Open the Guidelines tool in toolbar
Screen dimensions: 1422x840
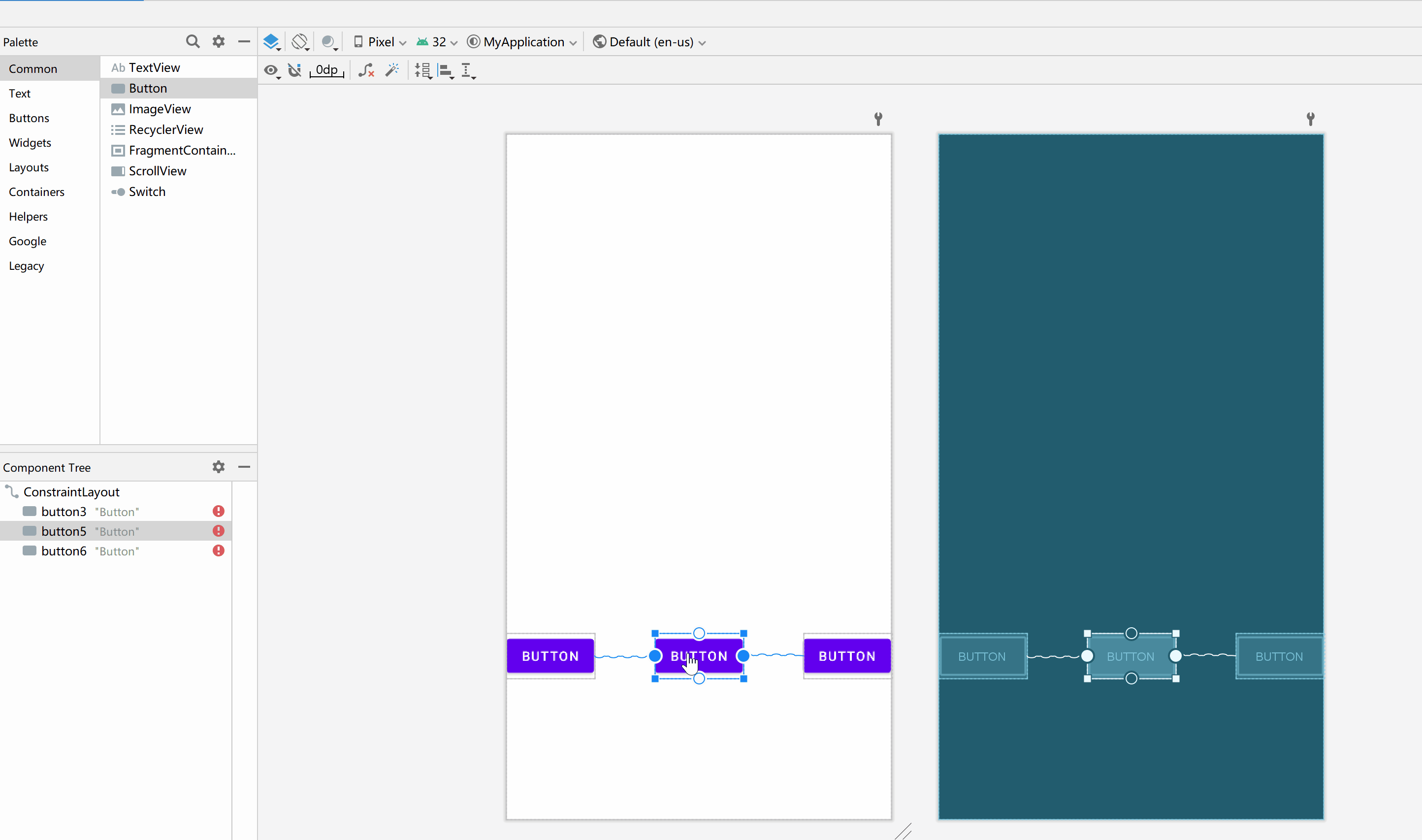pos(467,70)
